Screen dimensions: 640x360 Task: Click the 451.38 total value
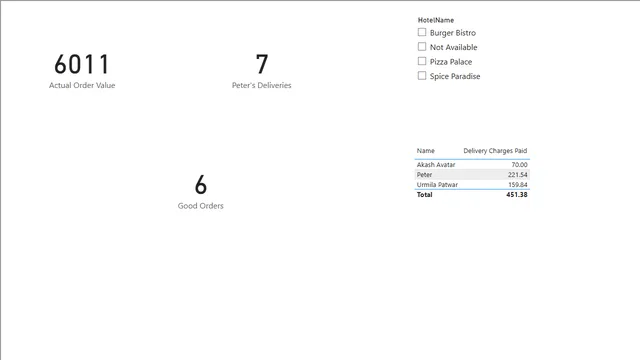click(517, 195)
